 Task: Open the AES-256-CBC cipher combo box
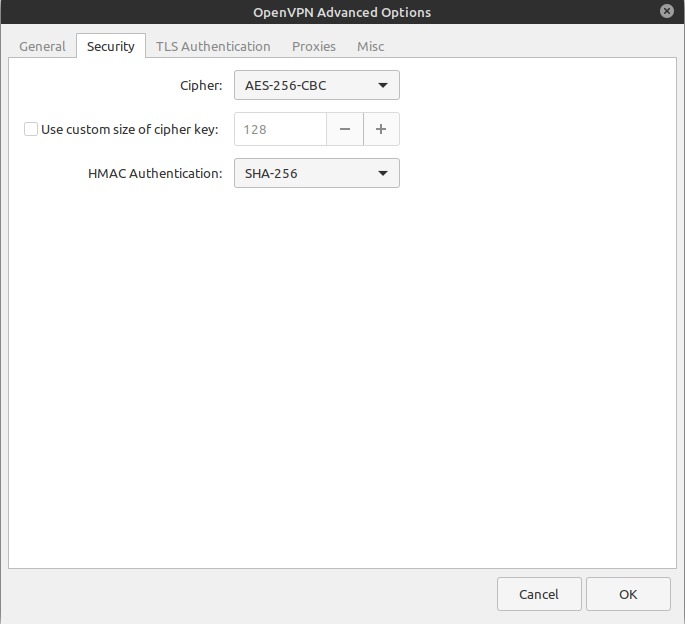tap(316, 86)
